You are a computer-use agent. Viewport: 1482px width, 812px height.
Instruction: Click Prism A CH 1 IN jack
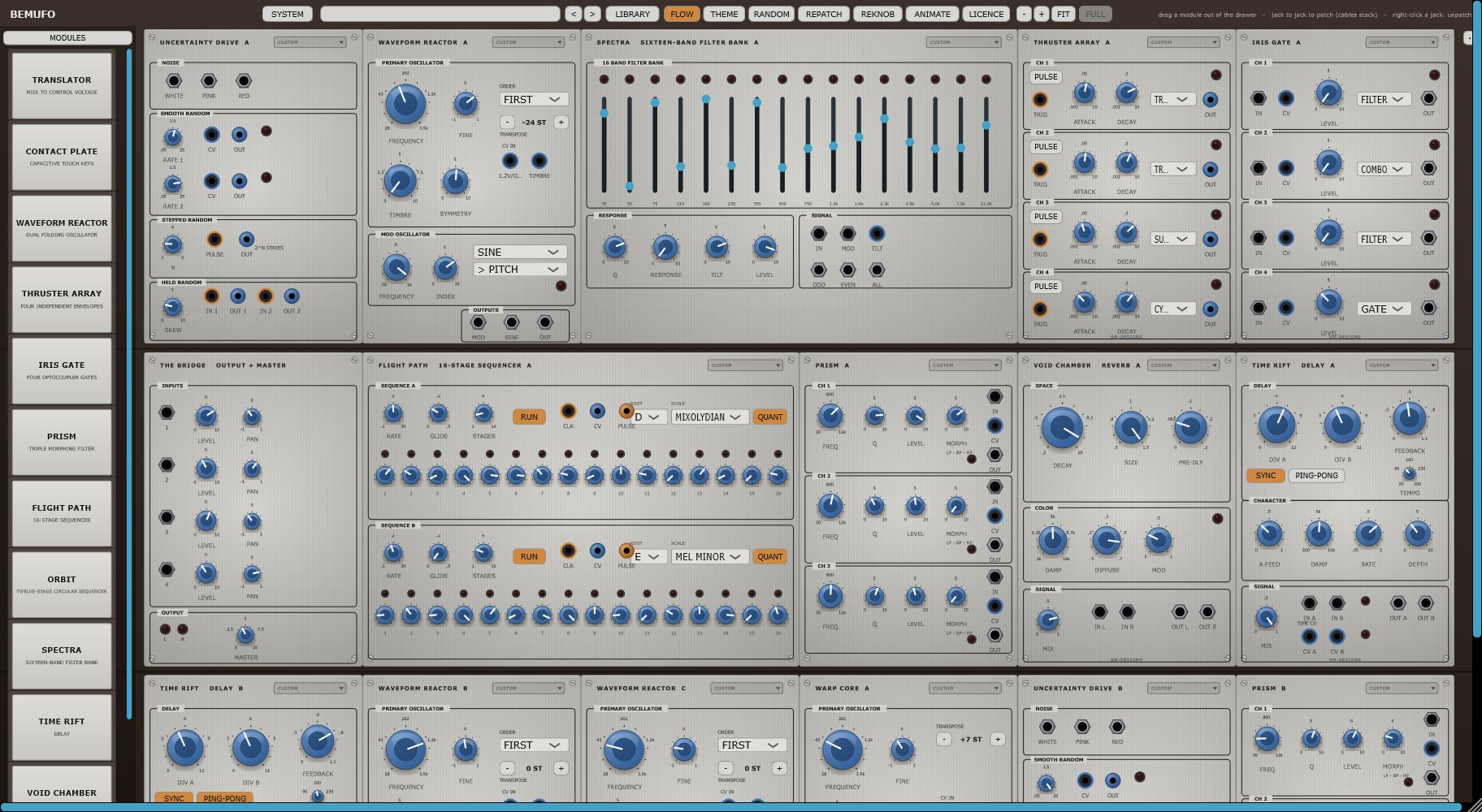[x=994, y=396]
